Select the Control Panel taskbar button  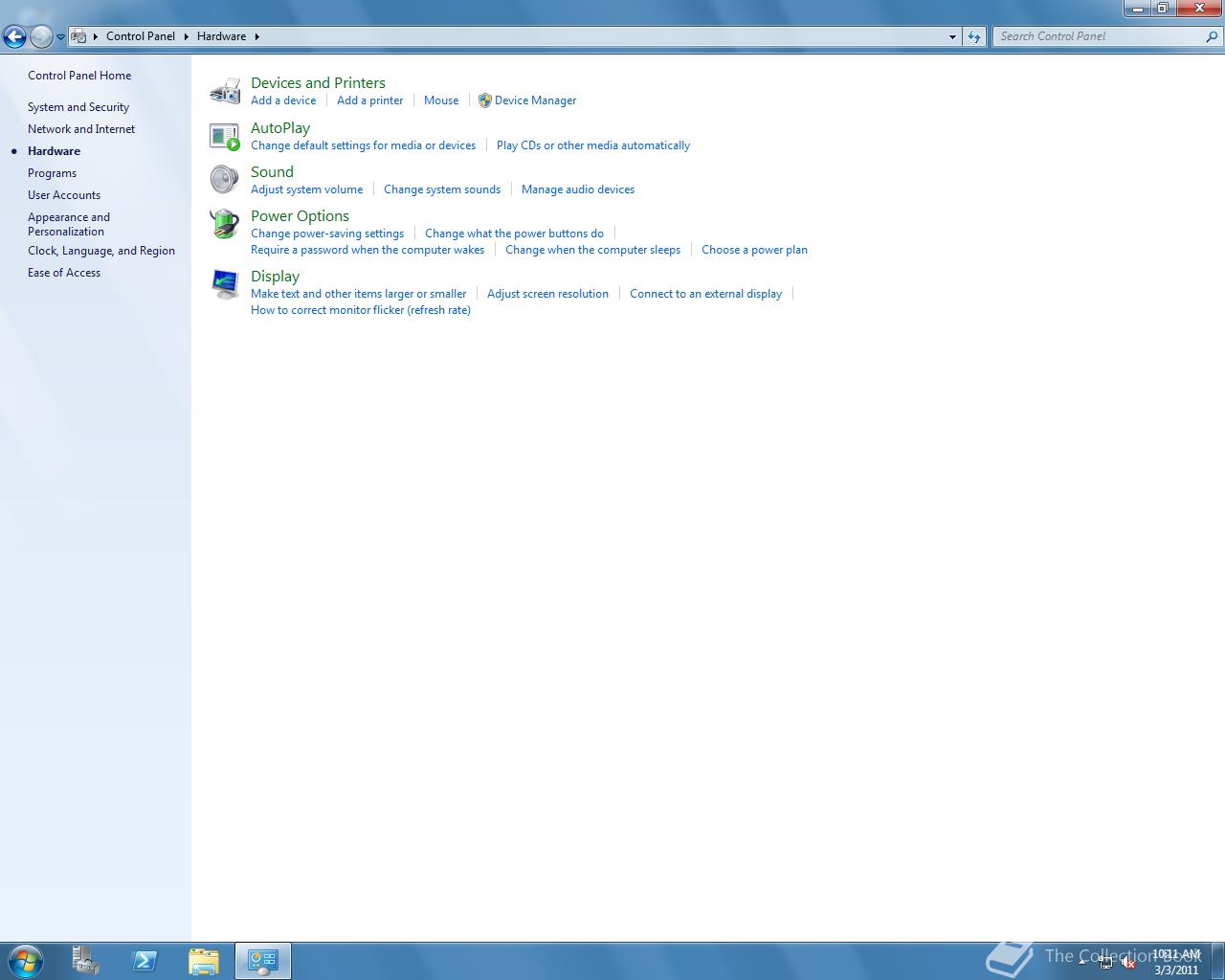coord(263,961)
